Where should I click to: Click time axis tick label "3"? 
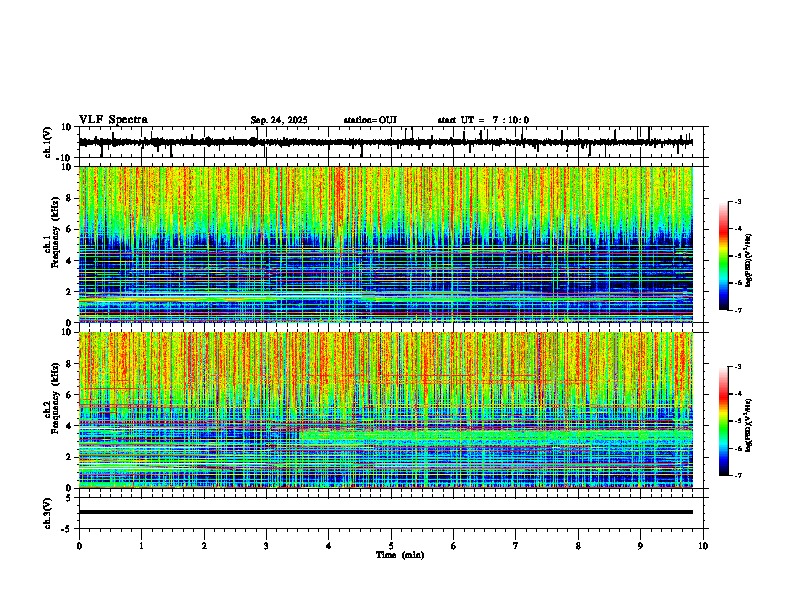point(266,546)
